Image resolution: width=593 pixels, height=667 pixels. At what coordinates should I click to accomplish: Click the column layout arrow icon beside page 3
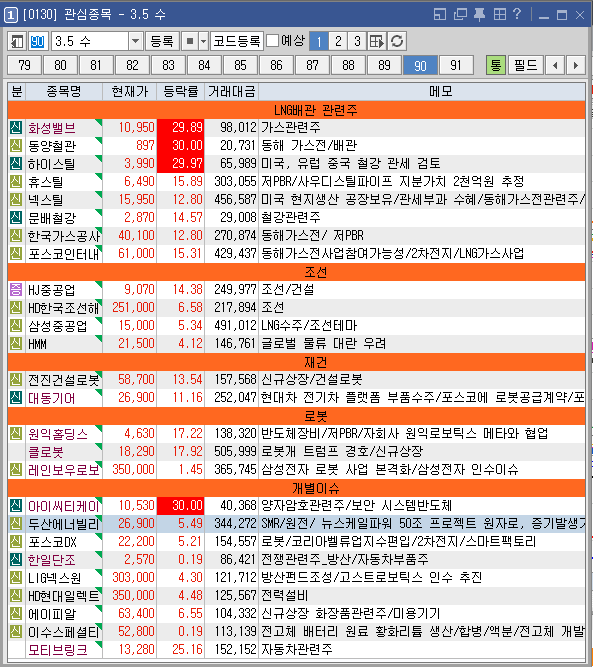coord(377,41)
